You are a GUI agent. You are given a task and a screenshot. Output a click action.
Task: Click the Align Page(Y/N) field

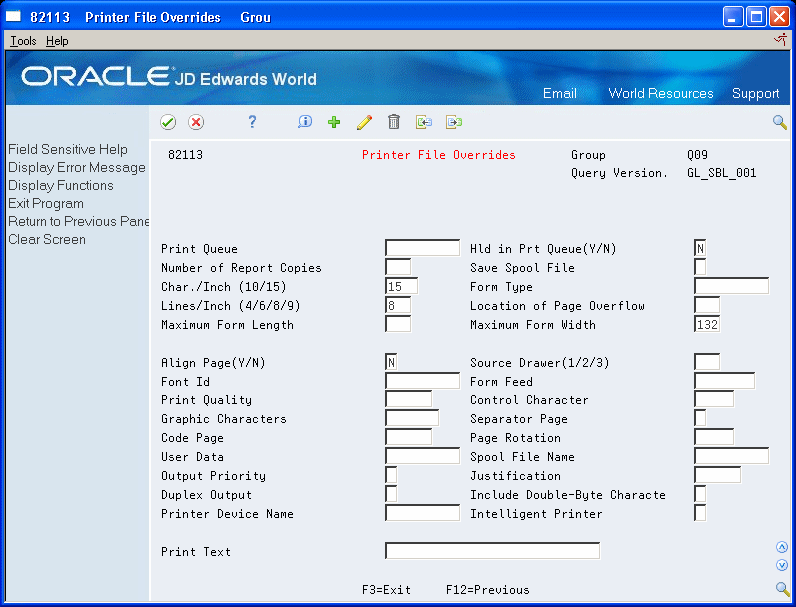click(x=391, y=362)
